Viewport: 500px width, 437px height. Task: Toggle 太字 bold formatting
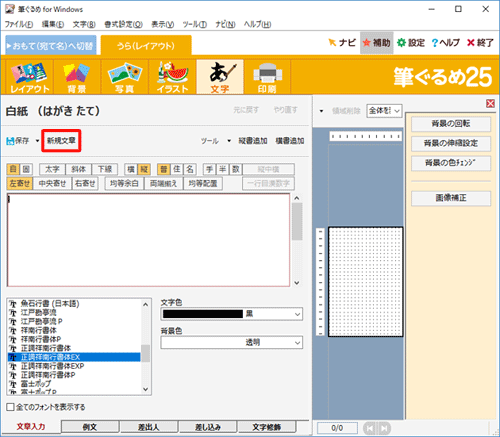[x=52, y=169]
